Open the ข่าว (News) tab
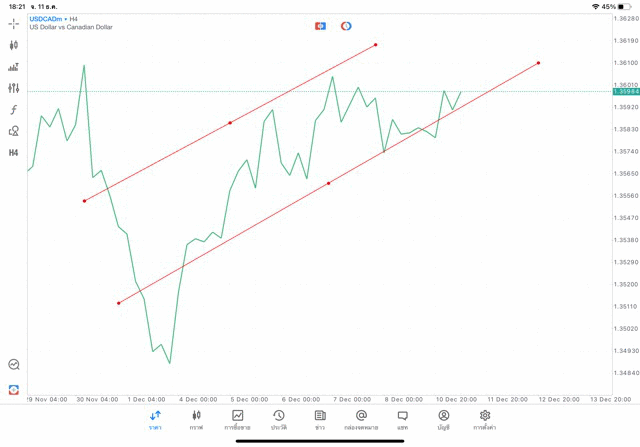The width and height of the screenshot is (640, 447). 320,419
